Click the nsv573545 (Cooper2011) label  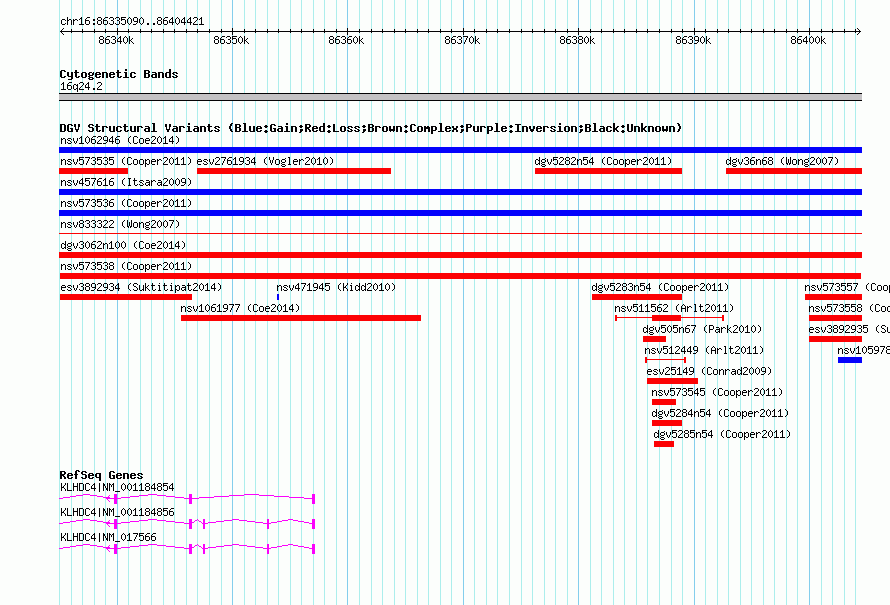tap(717, 392)
